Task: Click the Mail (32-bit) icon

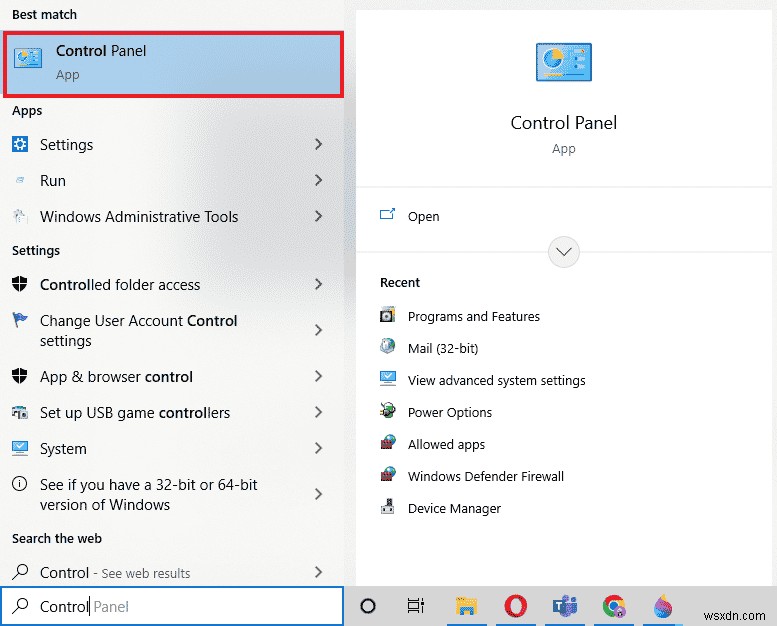Action: pos(388,346)
